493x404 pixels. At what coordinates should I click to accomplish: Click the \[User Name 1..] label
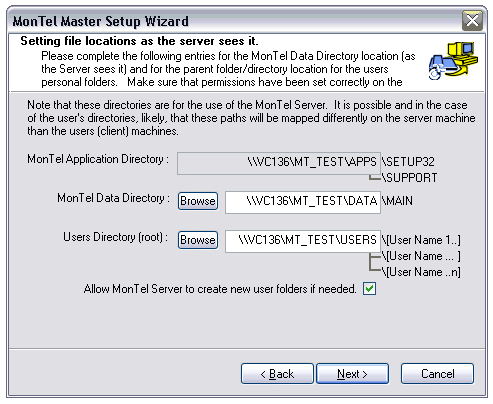pyautogui.click(x=421, y=240)
